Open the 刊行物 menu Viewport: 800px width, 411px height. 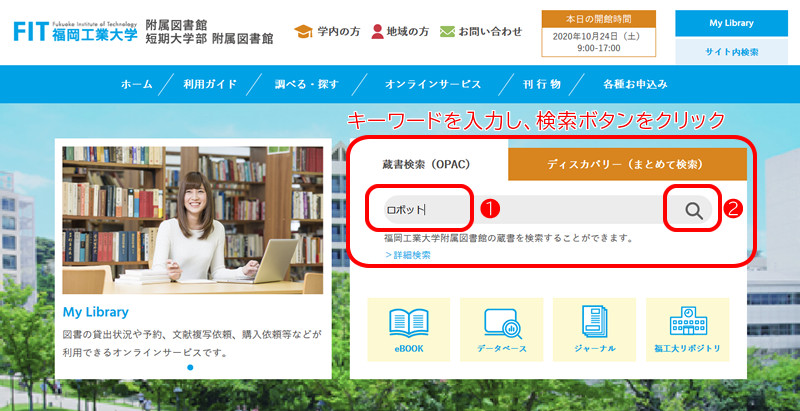coord(541,85)
